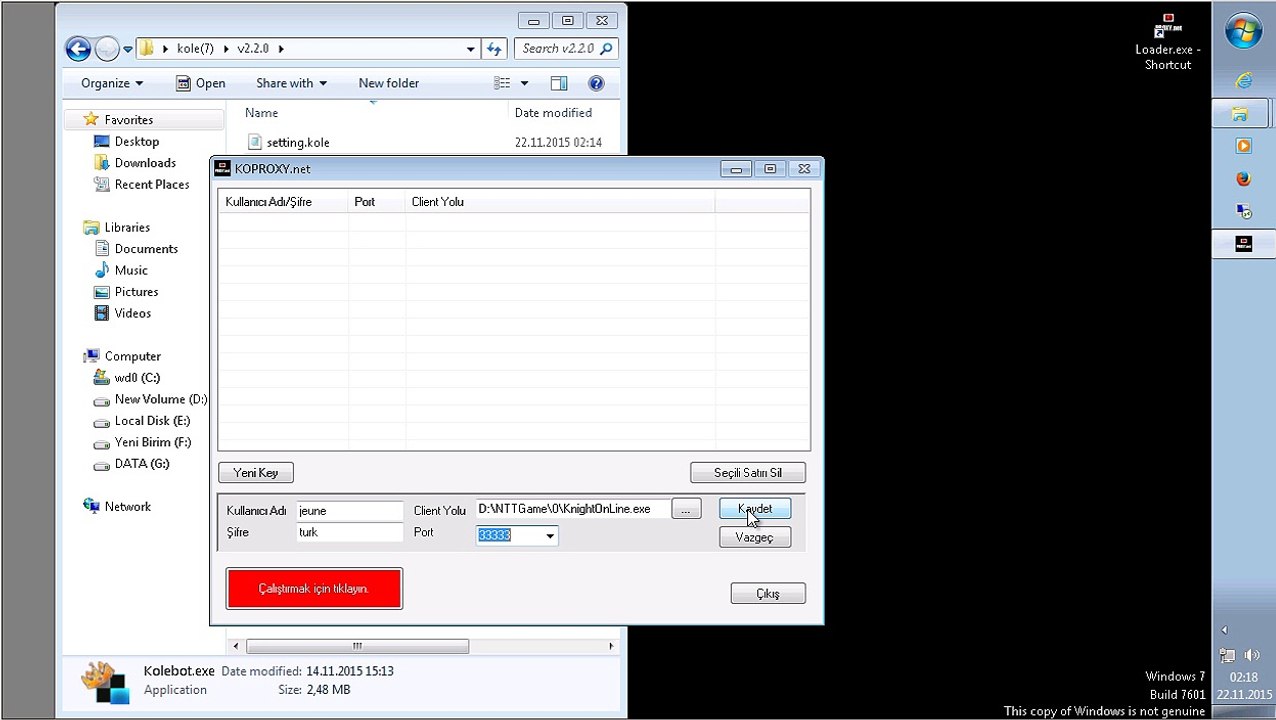Click v2.2.0 breadcrumb segment
The height and width of the screenshot is (720, 1276).
[253, 48]
